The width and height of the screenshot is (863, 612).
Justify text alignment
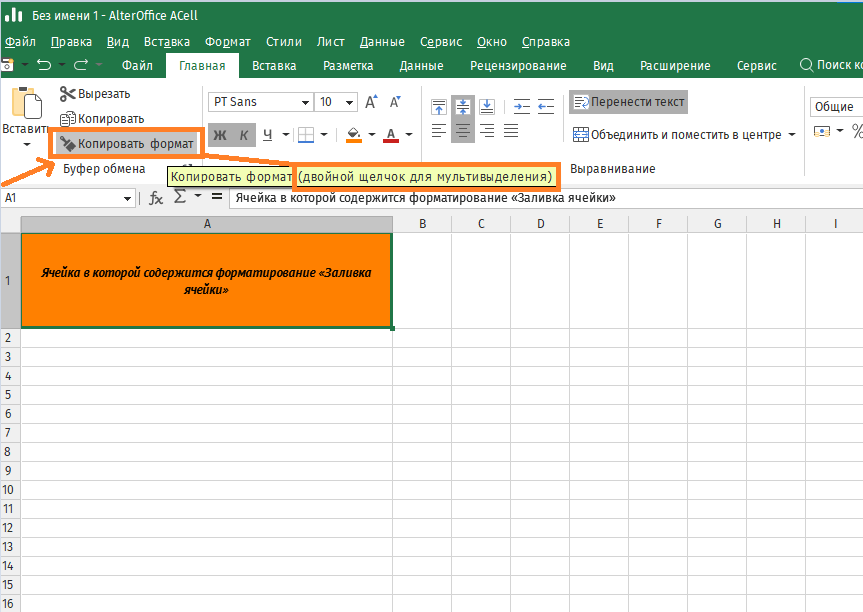click(511, 131)
